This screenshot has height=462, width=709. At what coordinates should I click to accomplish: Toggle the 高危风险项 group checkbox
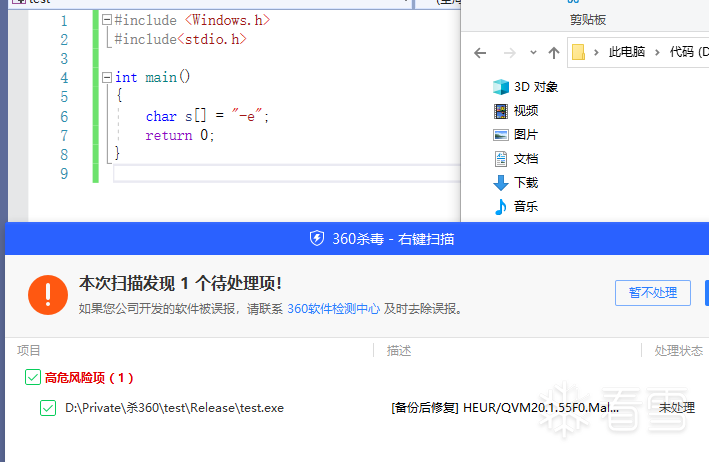[x=33, y=377]
